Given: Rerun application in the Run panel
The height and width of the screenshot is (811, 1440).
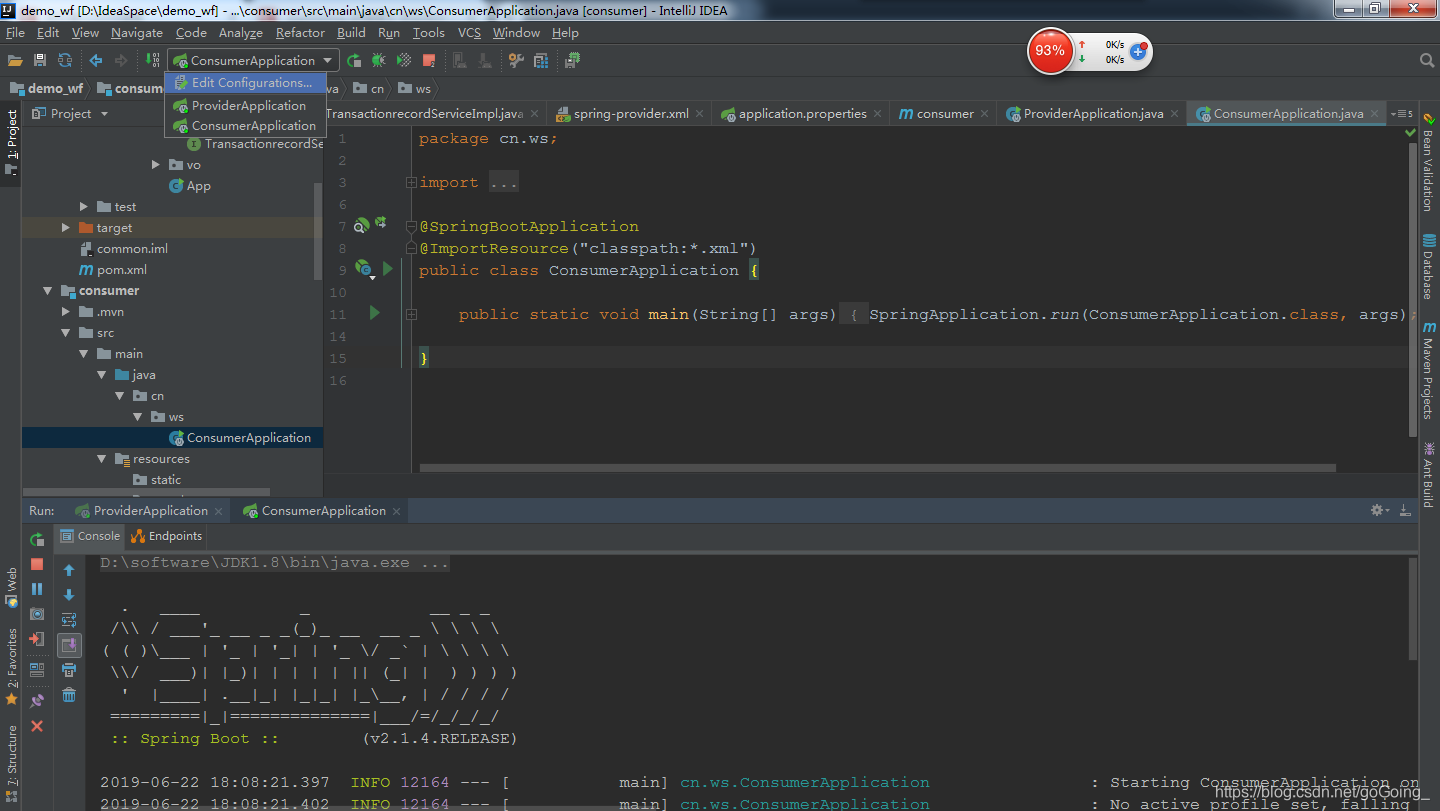Looking at the screenshot, I should [37, 540].
